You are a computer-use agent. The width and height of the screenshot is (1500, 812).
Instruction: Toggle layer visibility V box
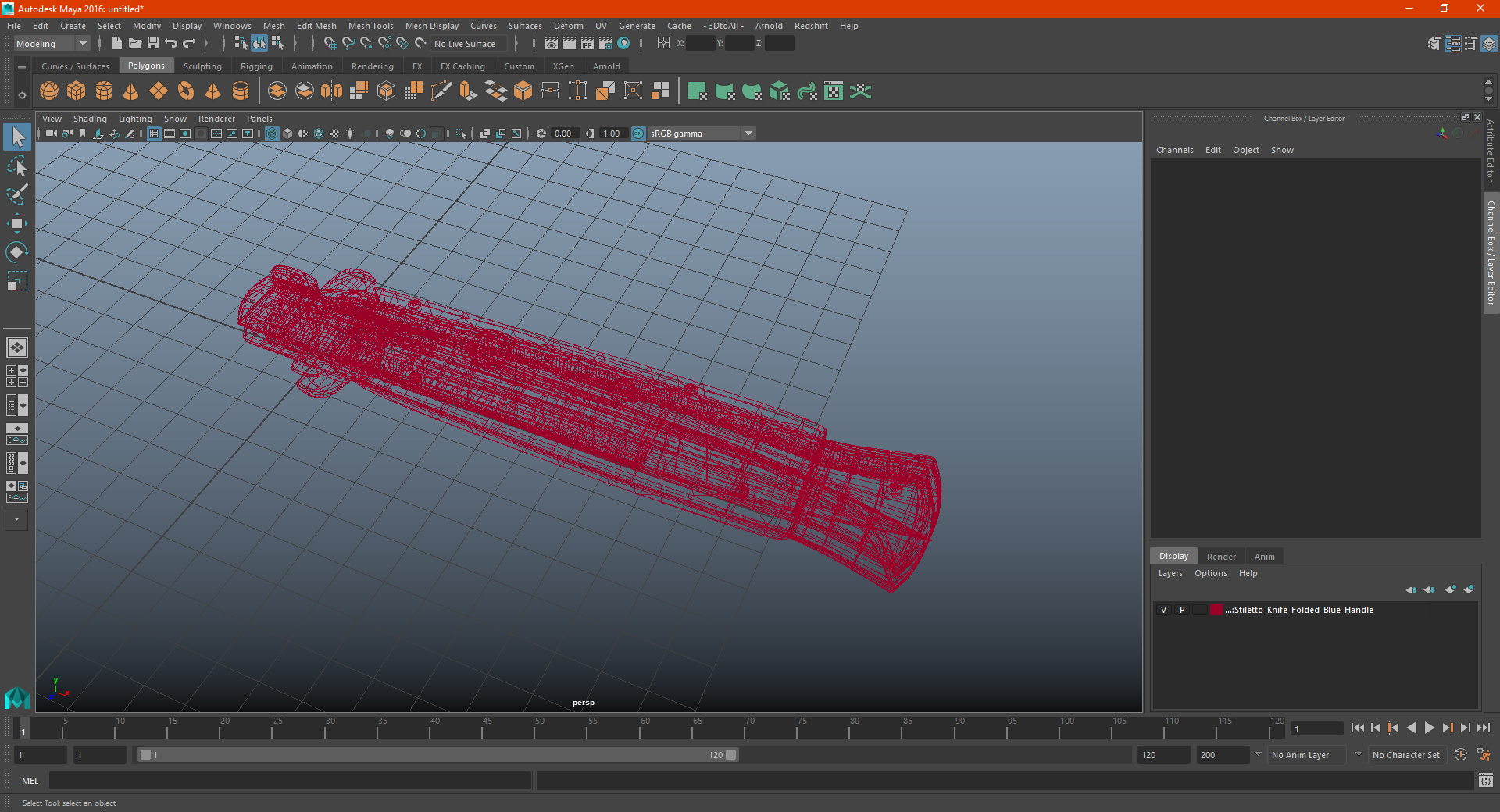[x=1163, y=610]
